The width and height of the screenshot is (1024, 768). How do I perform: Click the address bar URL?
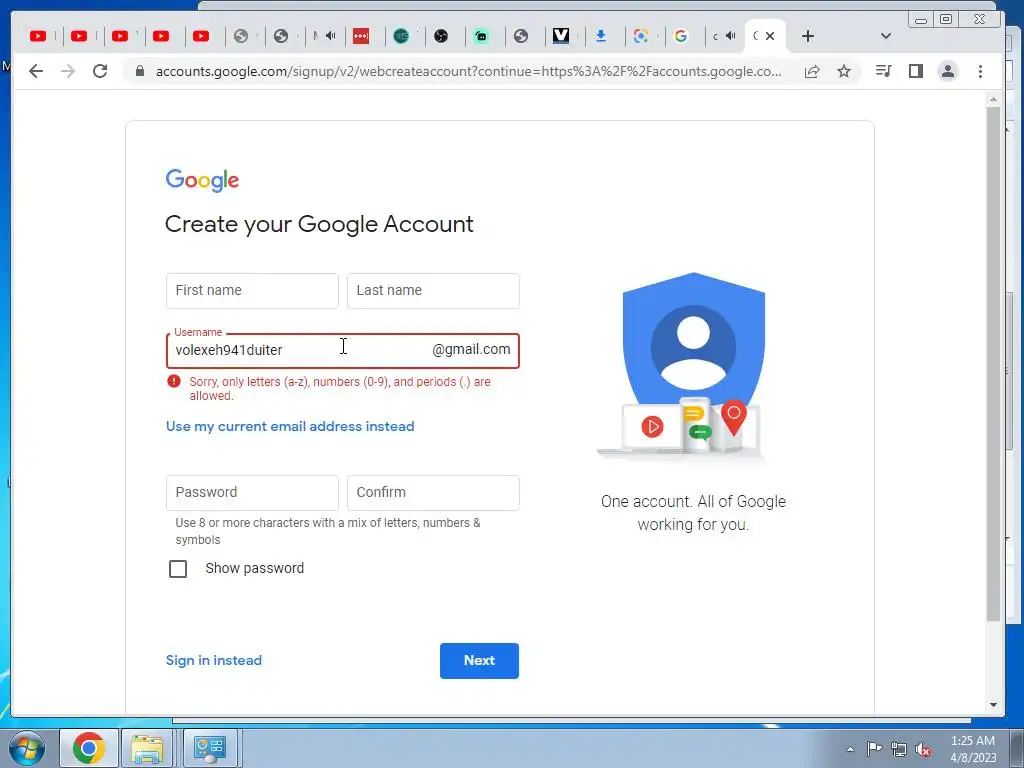(x=468, y=71)
